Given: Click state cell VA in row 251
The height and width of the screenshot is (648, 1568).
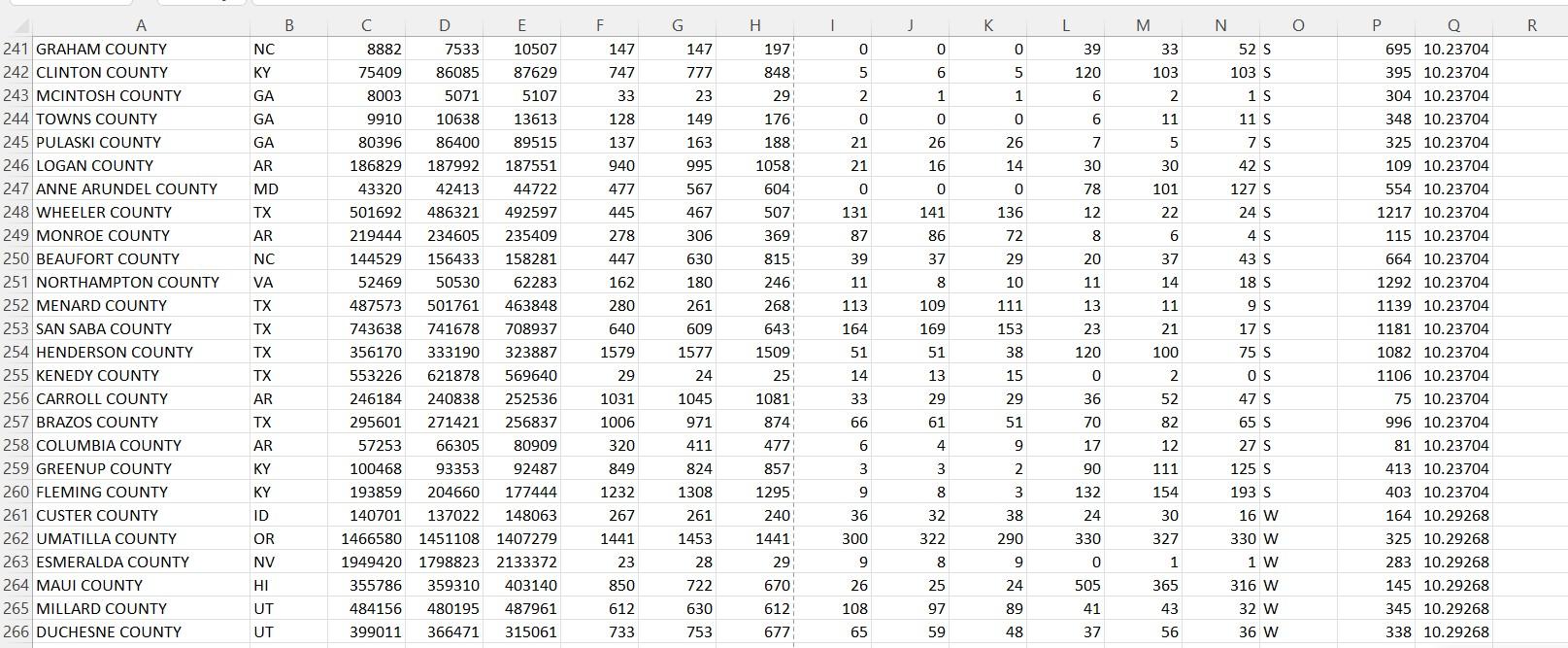Looking at the screenshot, I should 288,282.
